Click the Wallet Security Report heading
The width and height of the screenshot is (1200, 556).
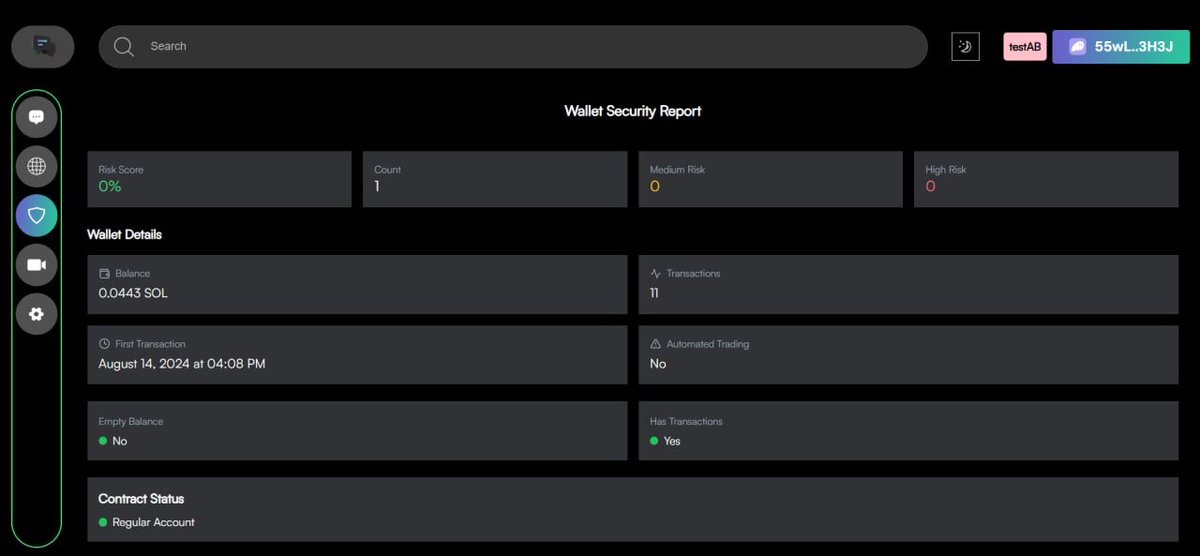pyautogui.click(x=633, y=111)
